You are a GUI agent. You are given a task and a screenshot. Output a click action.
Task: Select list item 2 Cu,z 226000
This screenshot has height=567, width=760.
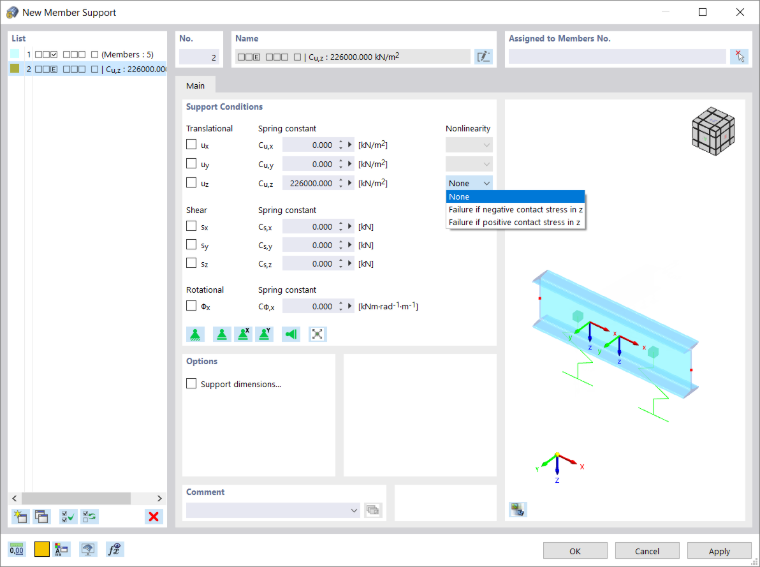[x=87, y=69]
